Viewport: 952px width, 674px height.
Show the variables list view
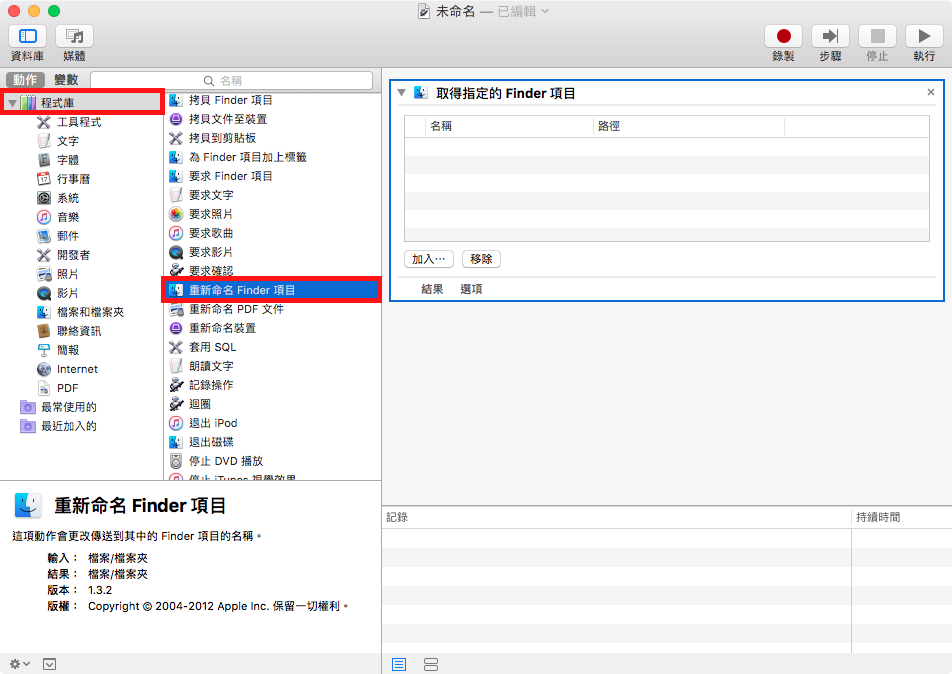tap(431, 664)
